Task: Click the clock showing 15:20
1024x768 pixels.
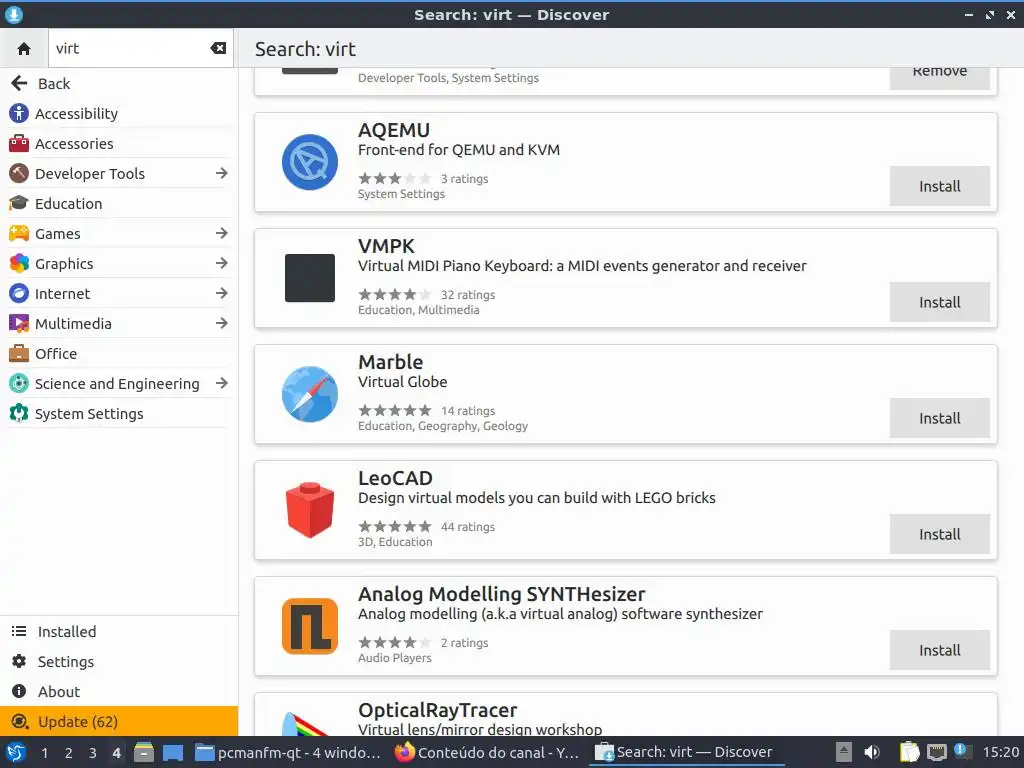Action: (x=1000, y=752)
